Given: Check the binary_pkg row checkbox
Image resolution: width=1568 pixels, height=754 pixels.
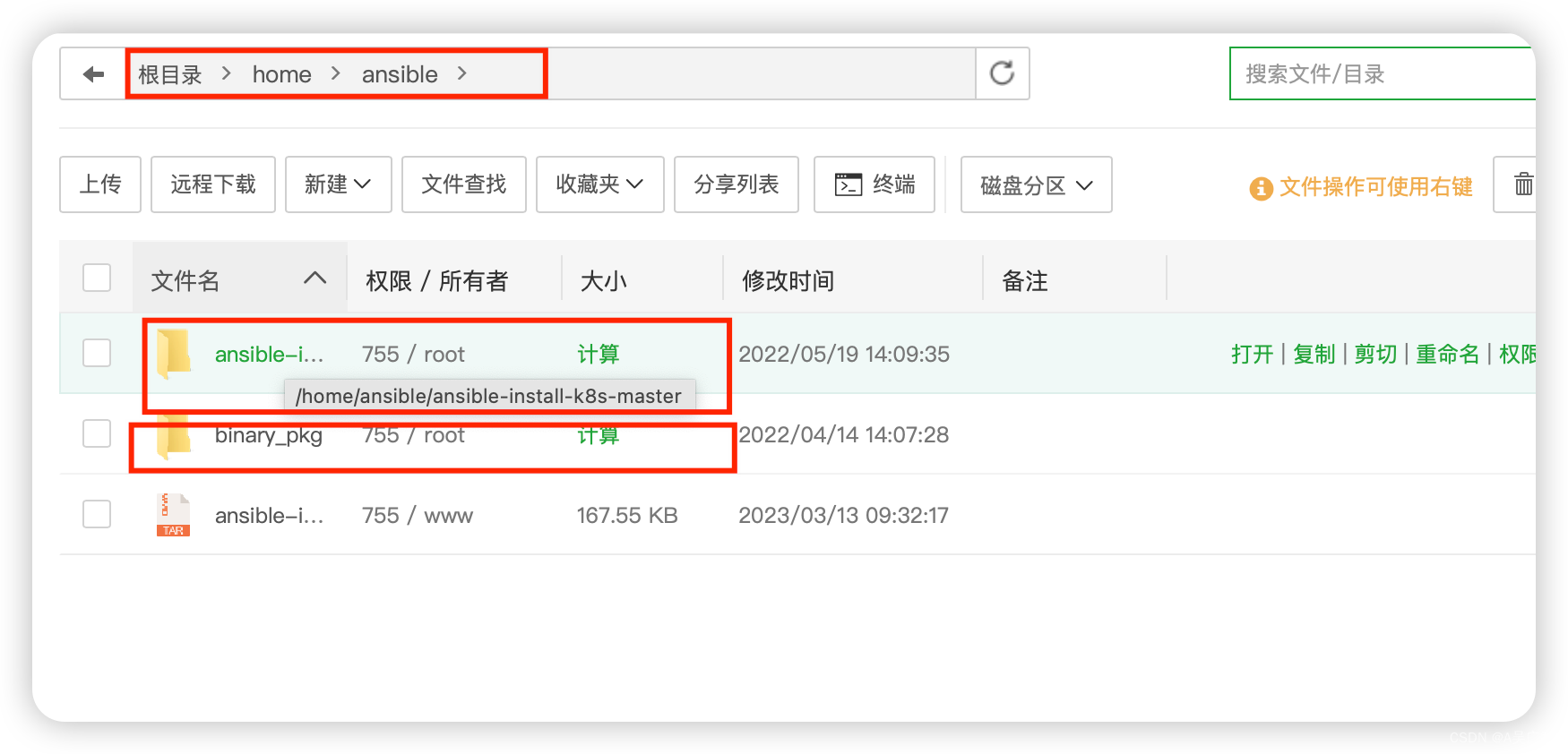Looking at the screenshot, I should [x=97, y=433].
